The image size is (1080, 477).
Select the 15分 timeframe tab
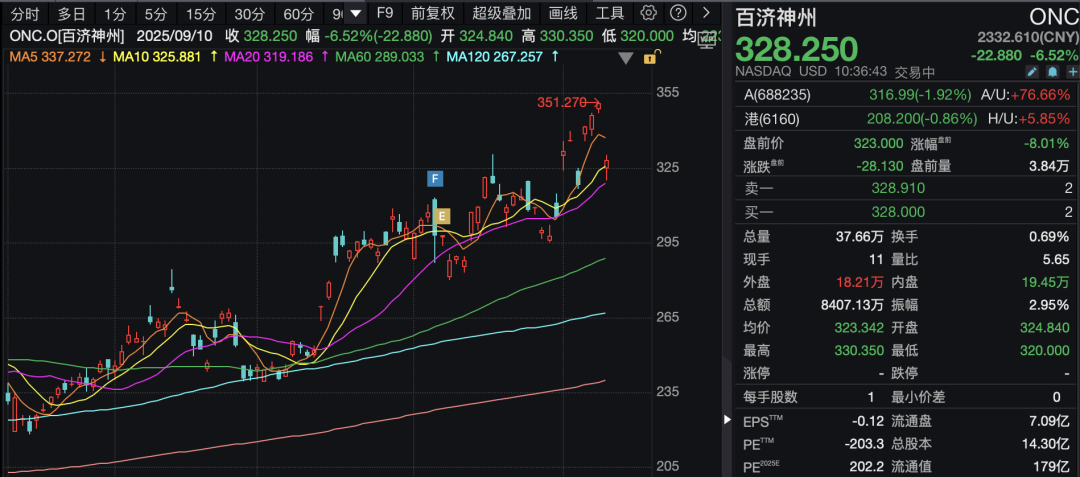click(200, 13)
